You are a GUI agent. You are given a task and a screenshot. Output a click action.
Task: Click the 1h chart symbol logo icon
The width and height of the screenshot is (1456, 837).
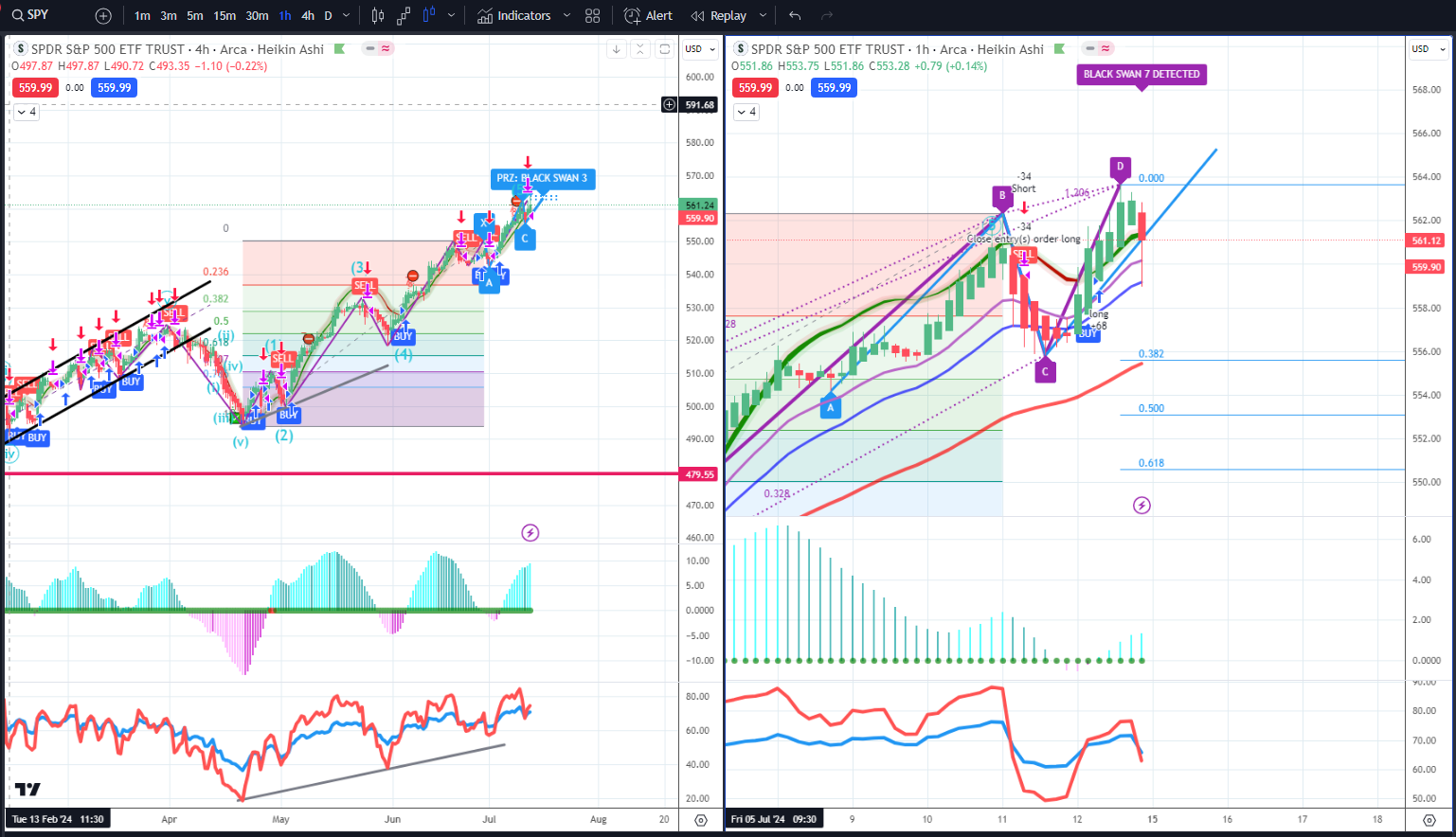pyautogui.click(x=741, y=49)
